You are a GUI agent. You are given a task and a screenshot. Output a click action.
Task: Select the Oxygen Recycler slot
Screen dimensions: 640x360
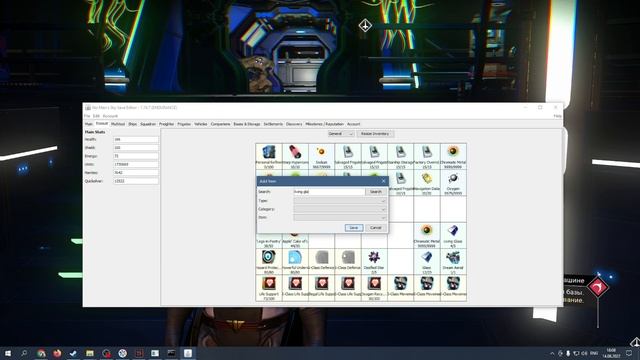click(x=374, y=288)
